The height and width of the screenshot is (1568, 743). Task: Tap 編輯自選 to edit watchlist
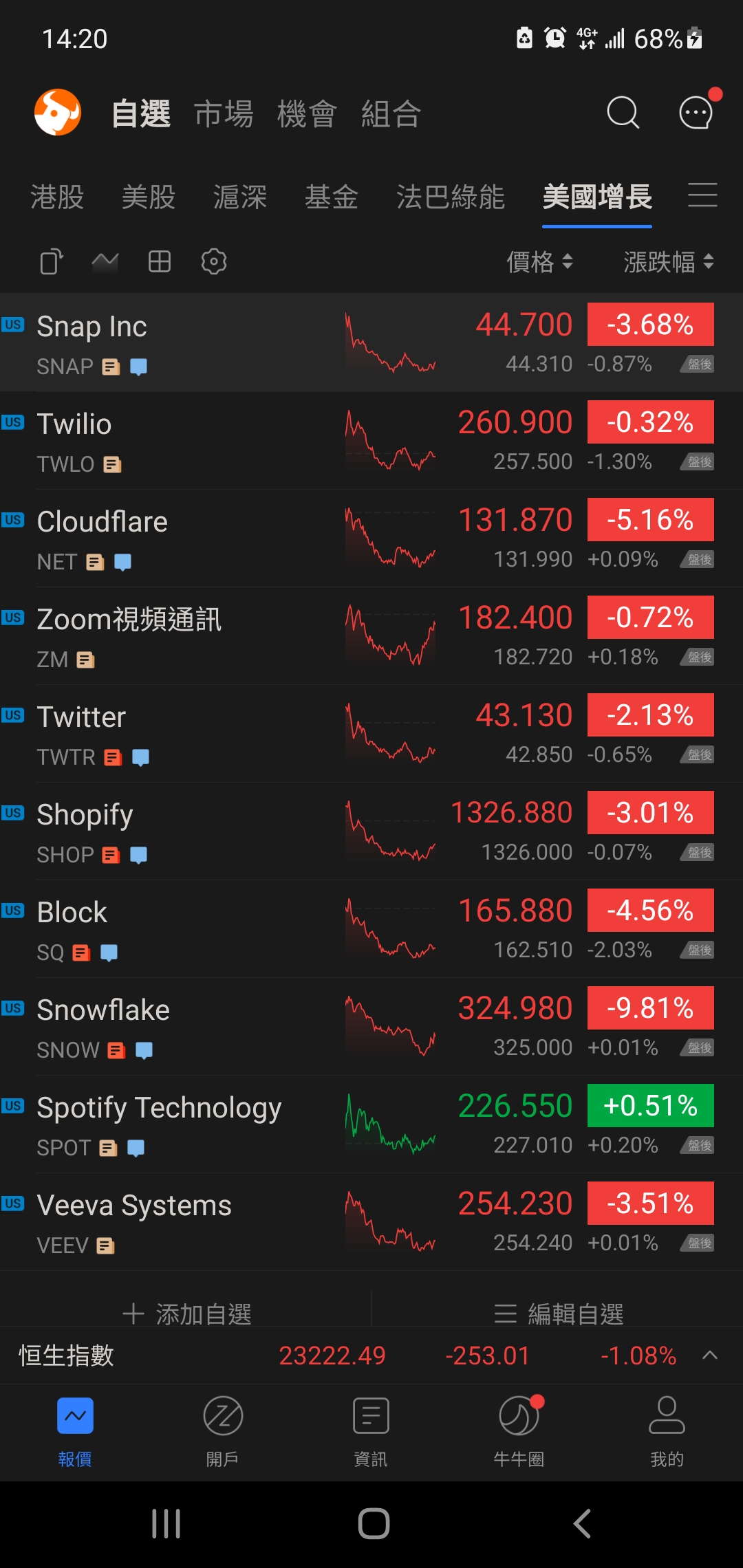point(559,1314)
